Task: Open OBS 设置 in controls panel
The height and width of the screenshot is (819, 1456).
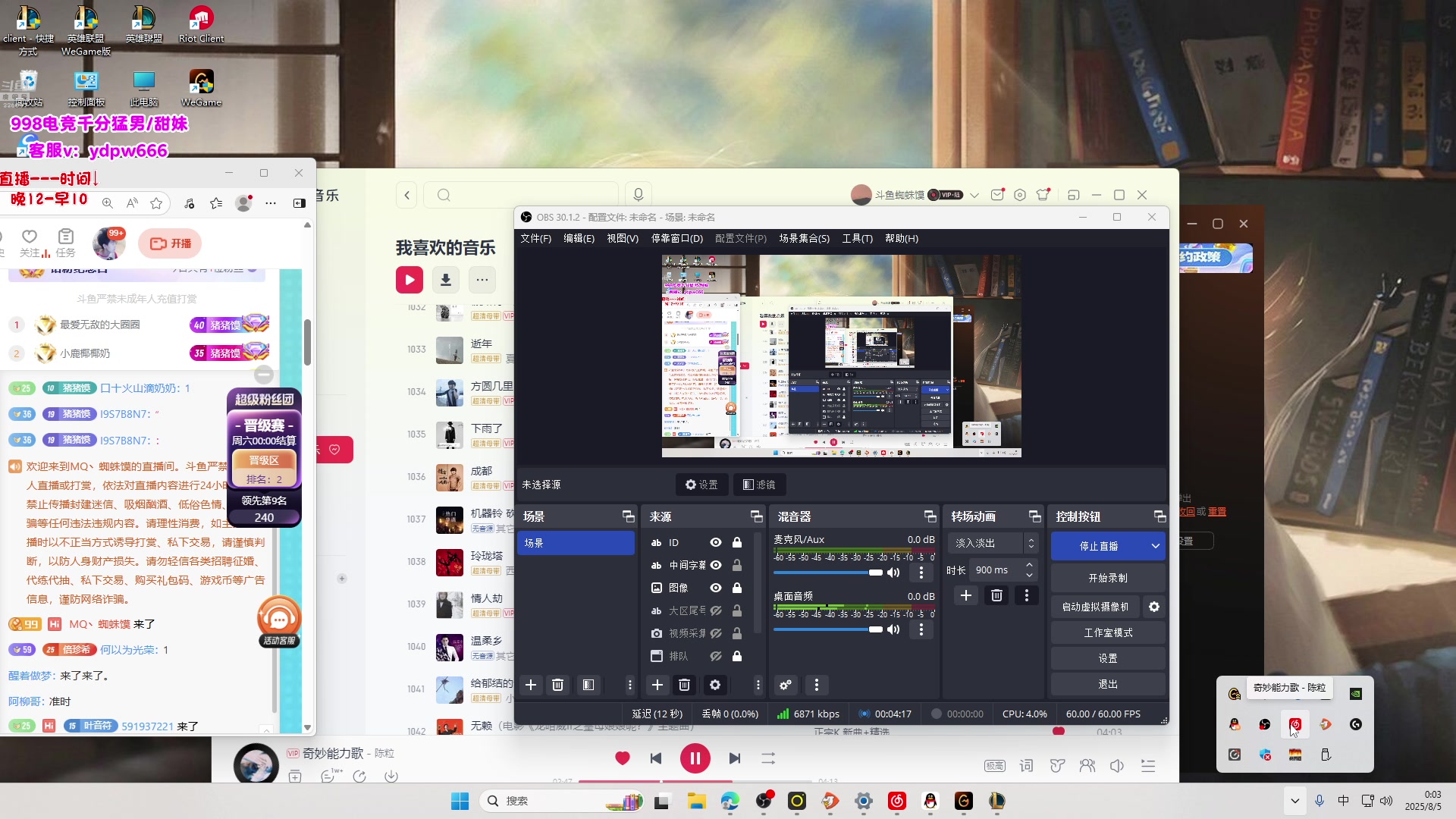Action: 1108,658
